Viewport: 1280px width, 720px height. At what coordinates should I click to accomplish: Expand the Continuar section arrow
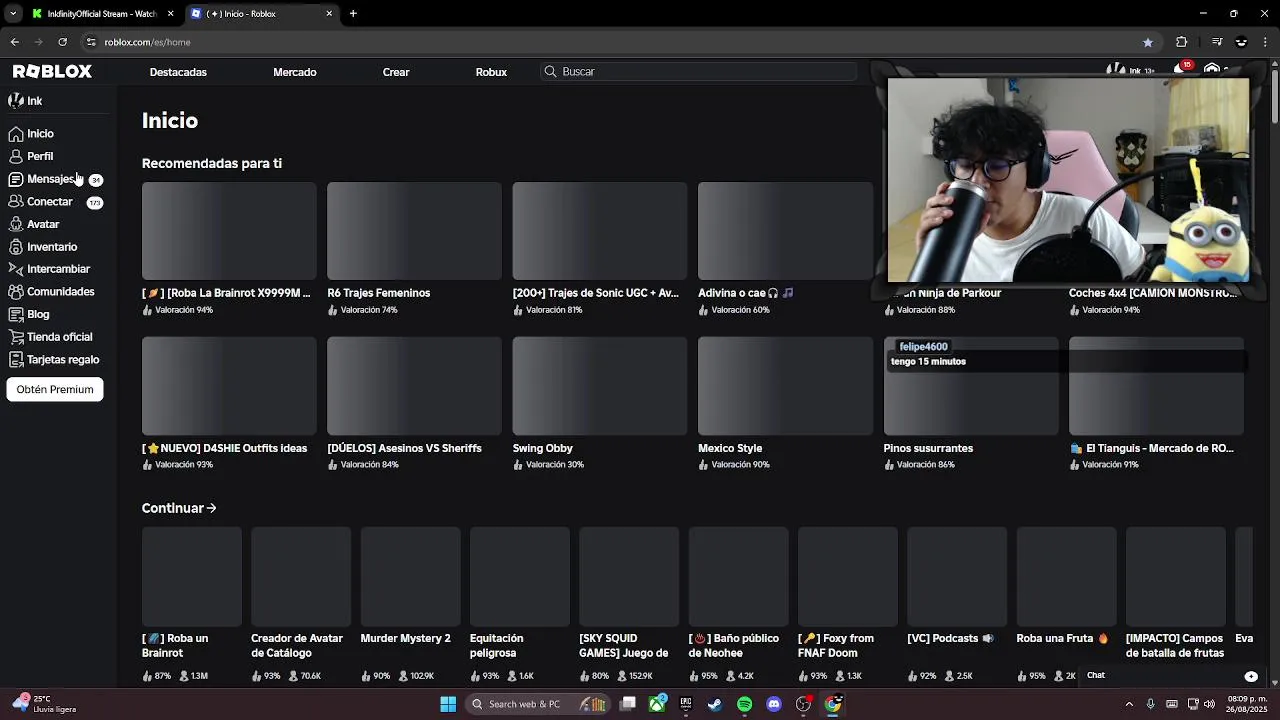[211, 508]
